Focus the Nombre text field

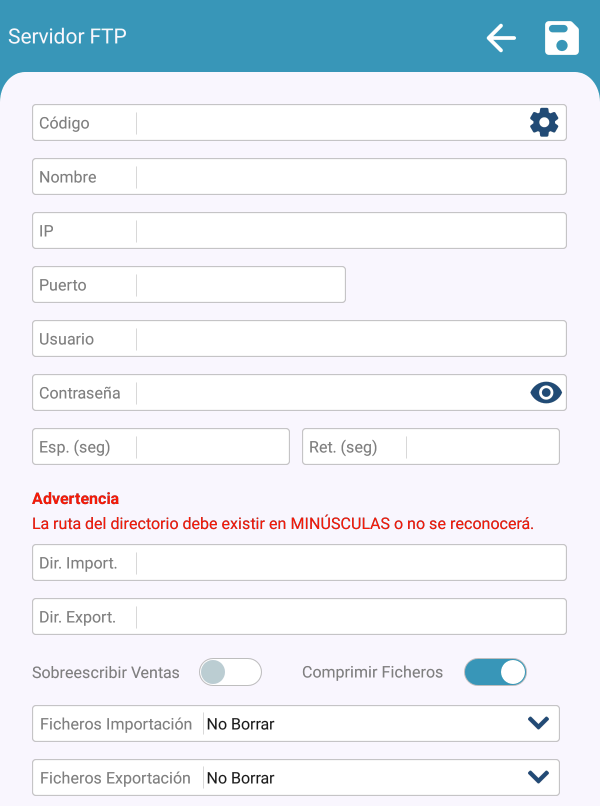[x=350, y=177]
